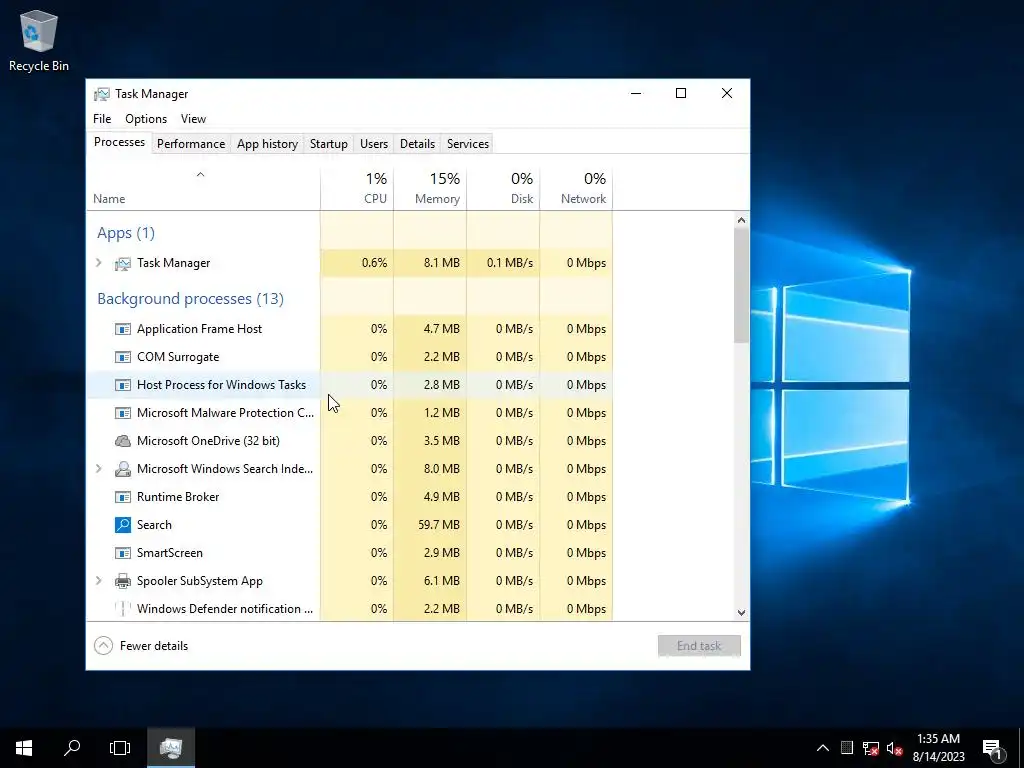1024x768 pixels.
Task: Click the Runtime Broker process icon
Action: pos(123,497)
